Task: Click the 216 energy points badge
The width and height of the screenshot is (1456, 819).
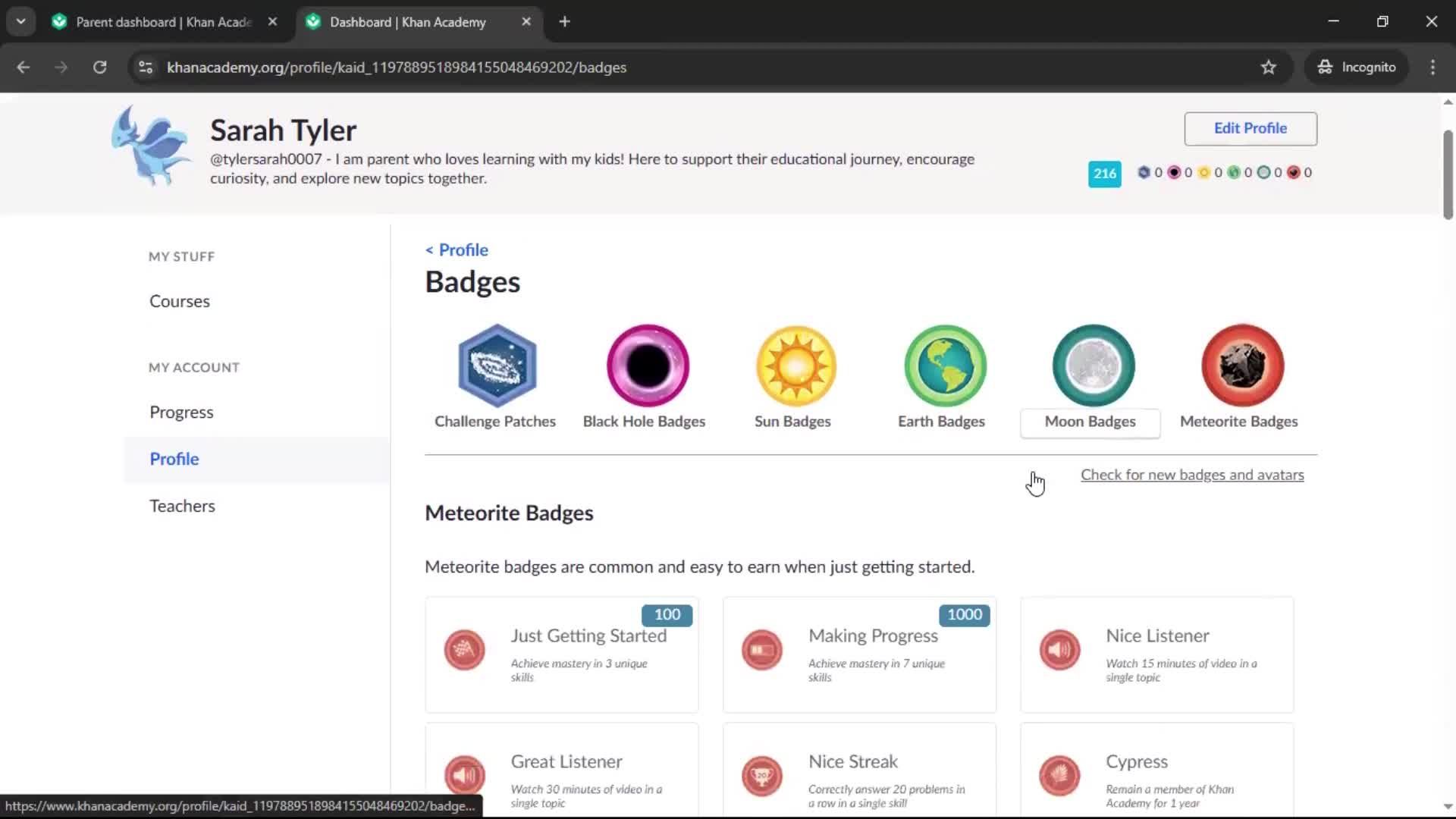Action: [x=1104, y=174]
